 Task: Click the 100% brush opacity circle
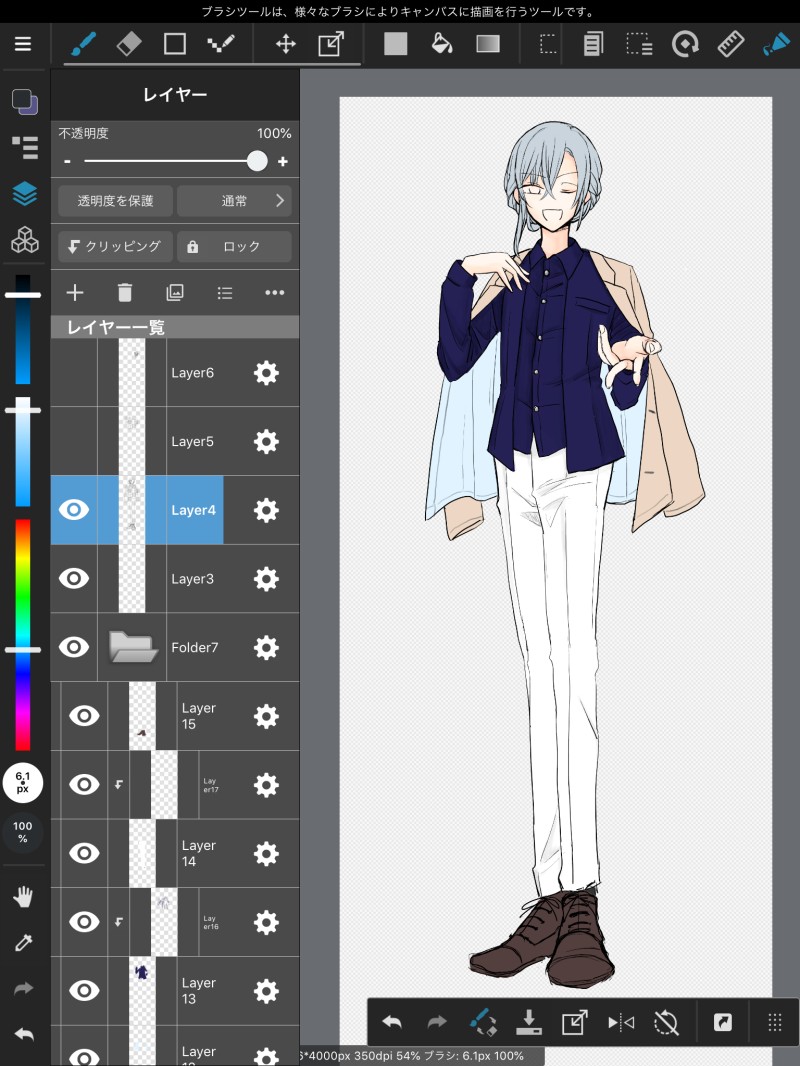tap(22, 831)
